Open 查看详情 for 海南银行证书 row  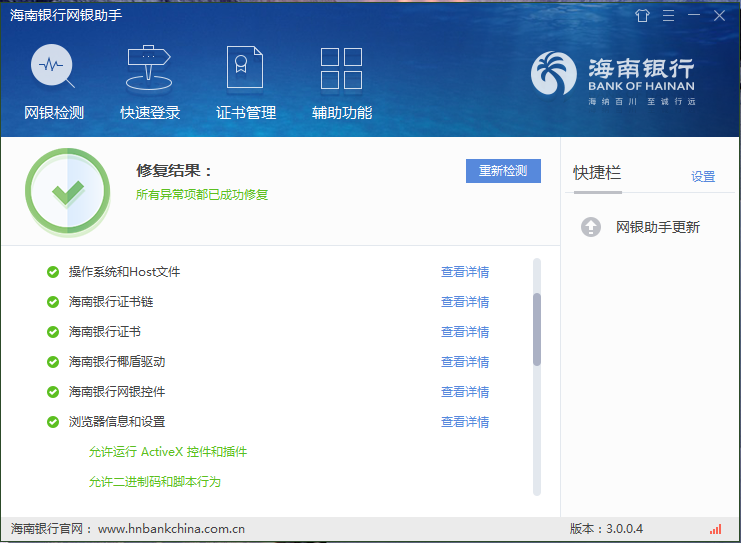point(465,332)
